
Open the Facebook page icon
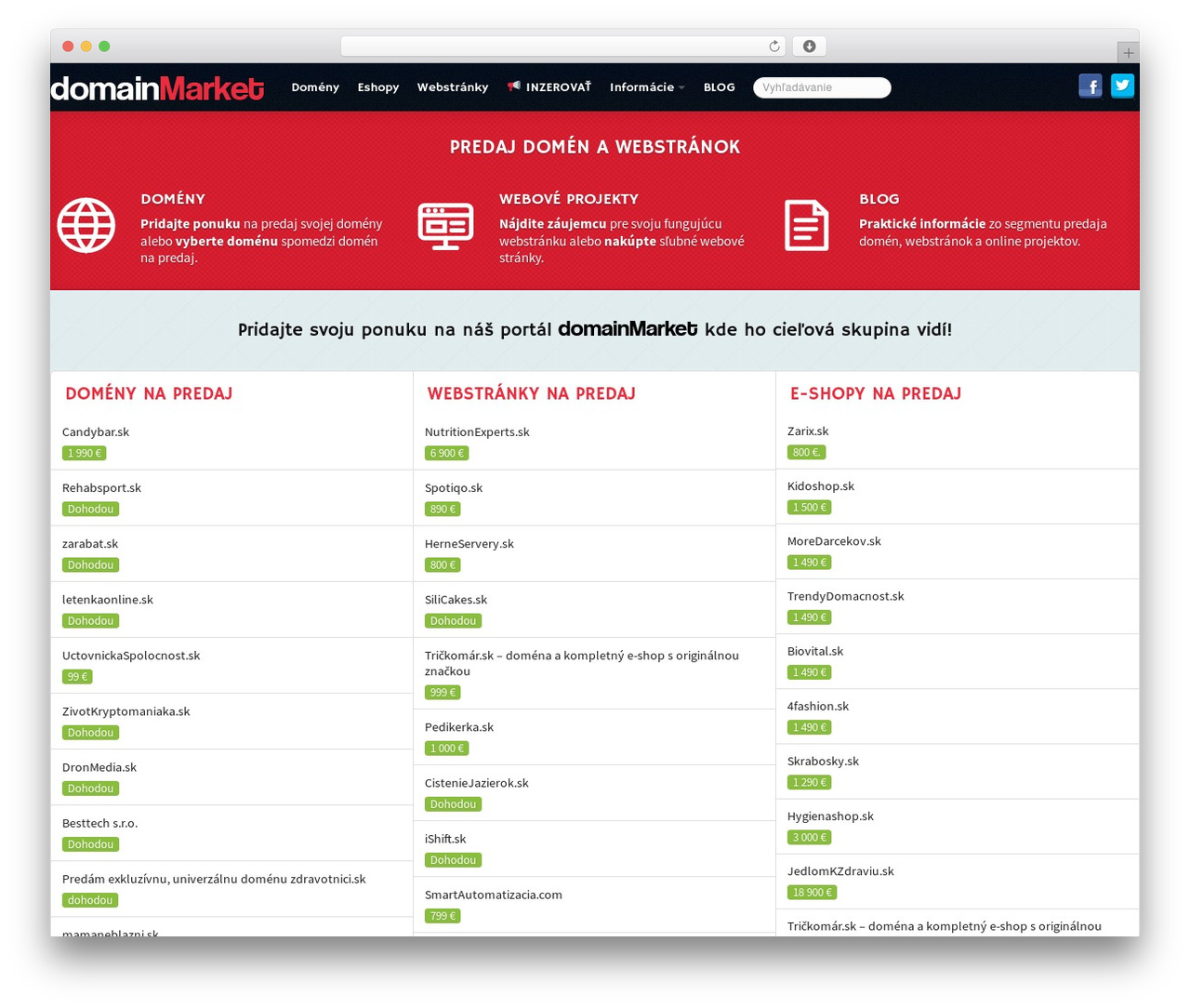[x=1091, y=86]
